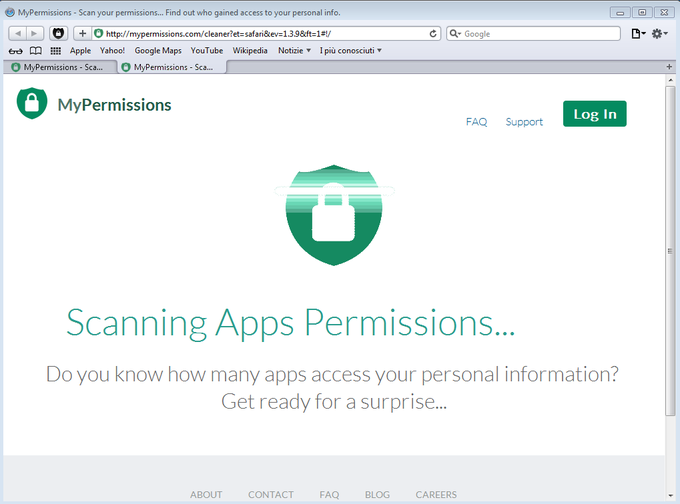The image size is (680, 504).
Task: Open the Support link in the header
Action: 524,122
